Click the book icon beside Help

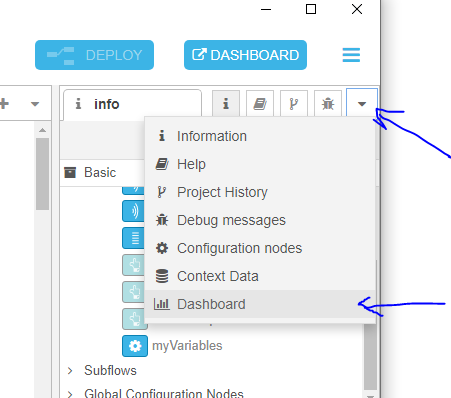162,164
